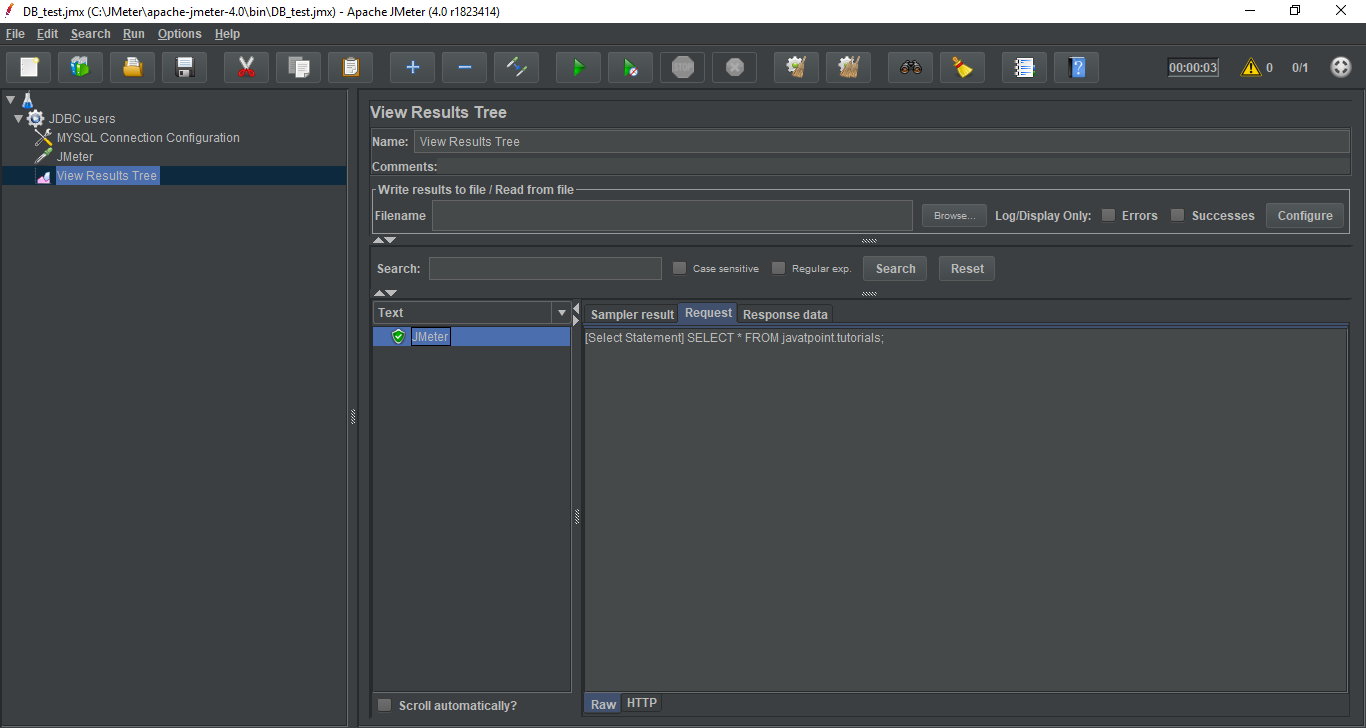Click the Clear All double broom icon
The width and height of the screenshot is (1366, 728).
pyautogui.click(x=849, y=68)
